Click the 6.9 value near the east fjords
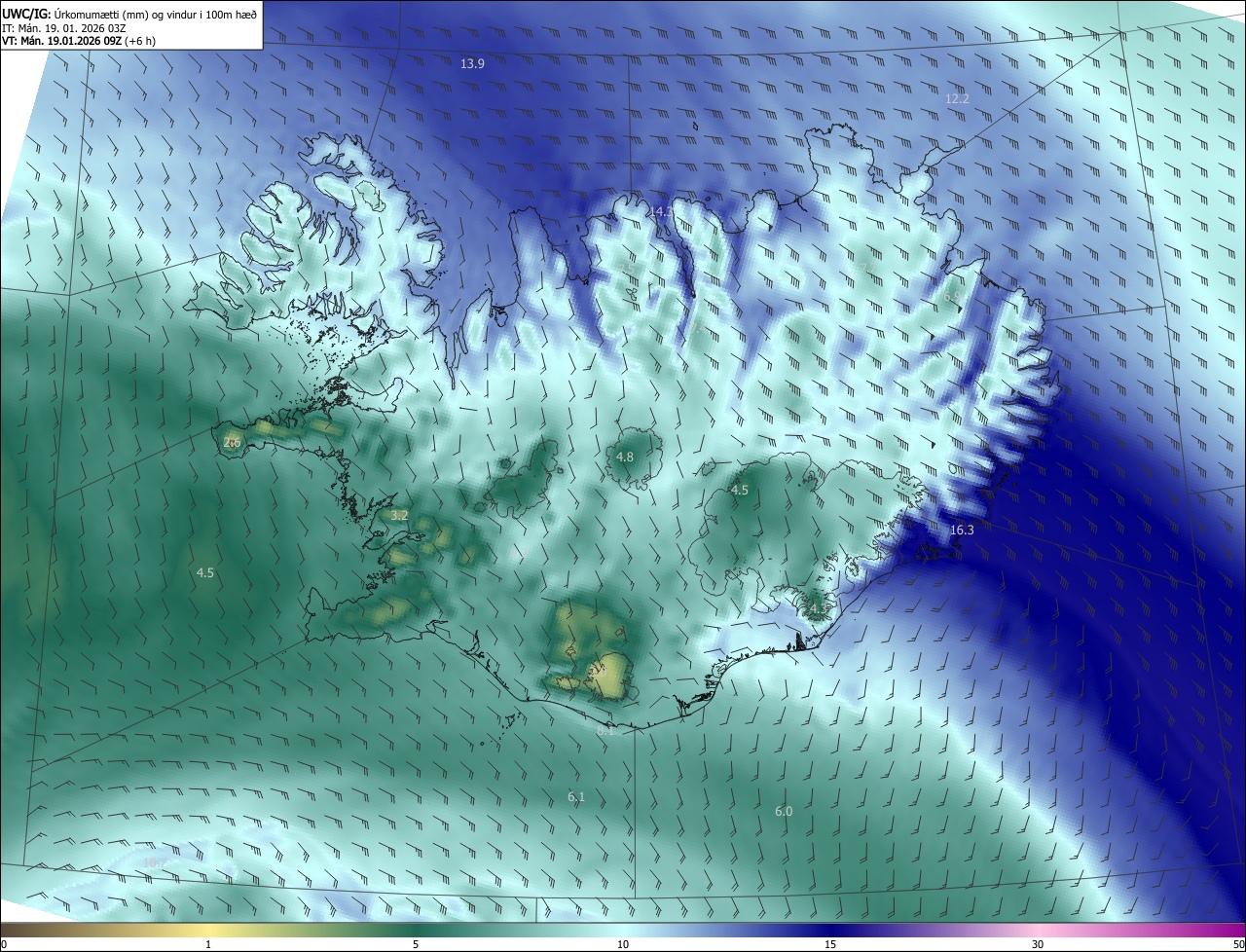This screenshot has width=1246, height=952. pyautogui.click(x=952, y=297)
